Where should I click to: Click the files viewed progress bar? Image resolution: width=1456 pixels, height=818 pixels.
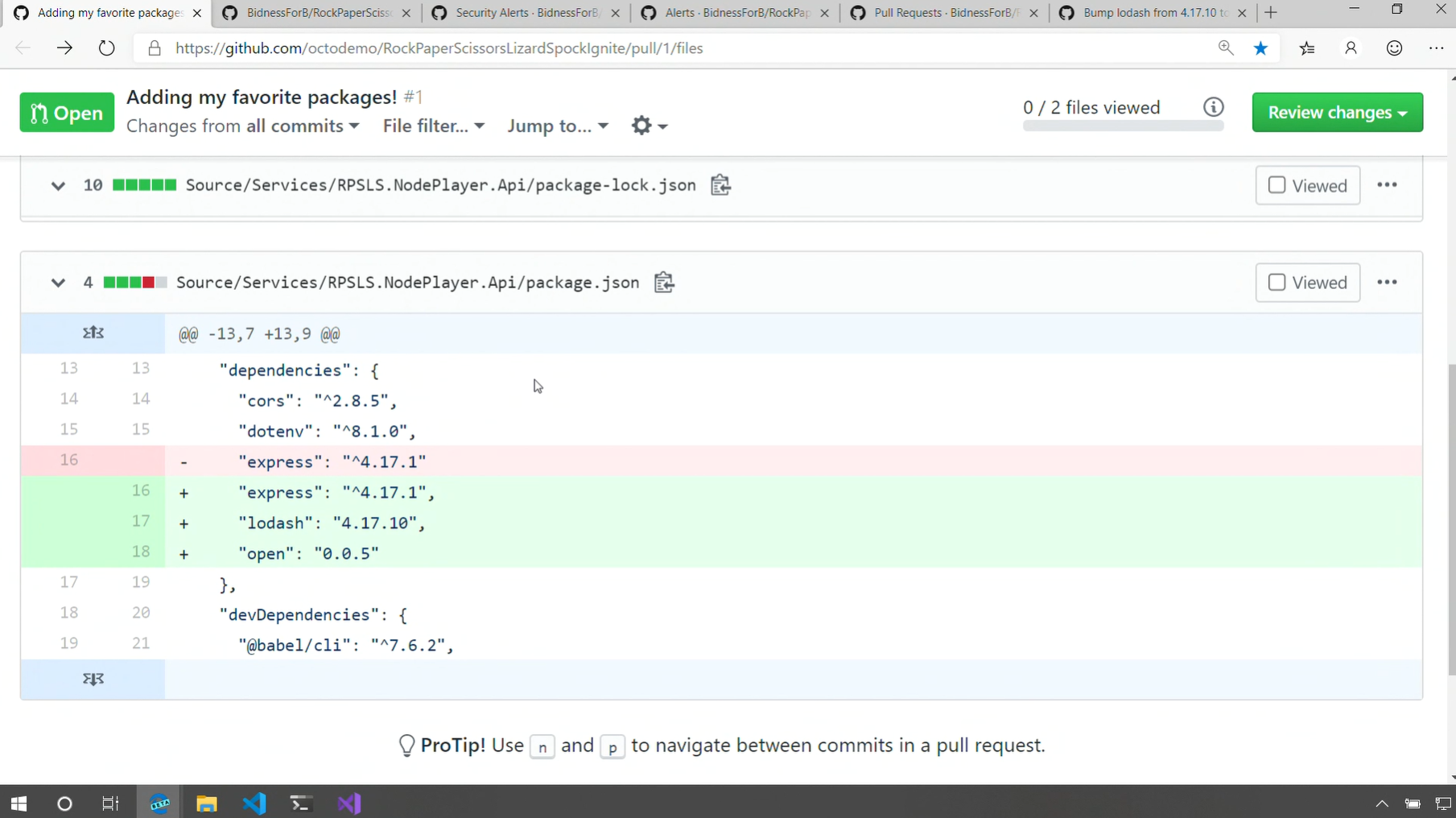coord(1123,126)
